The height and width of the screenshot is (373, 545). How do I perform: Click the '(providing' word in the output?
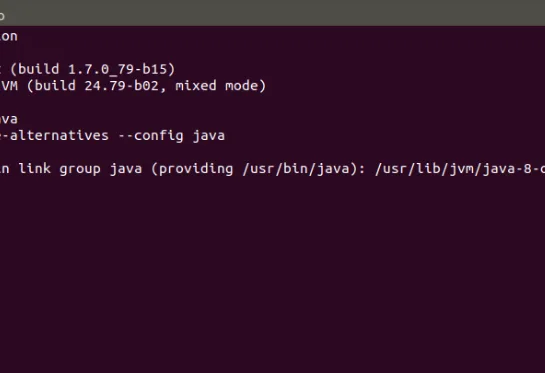click(192, 169)
